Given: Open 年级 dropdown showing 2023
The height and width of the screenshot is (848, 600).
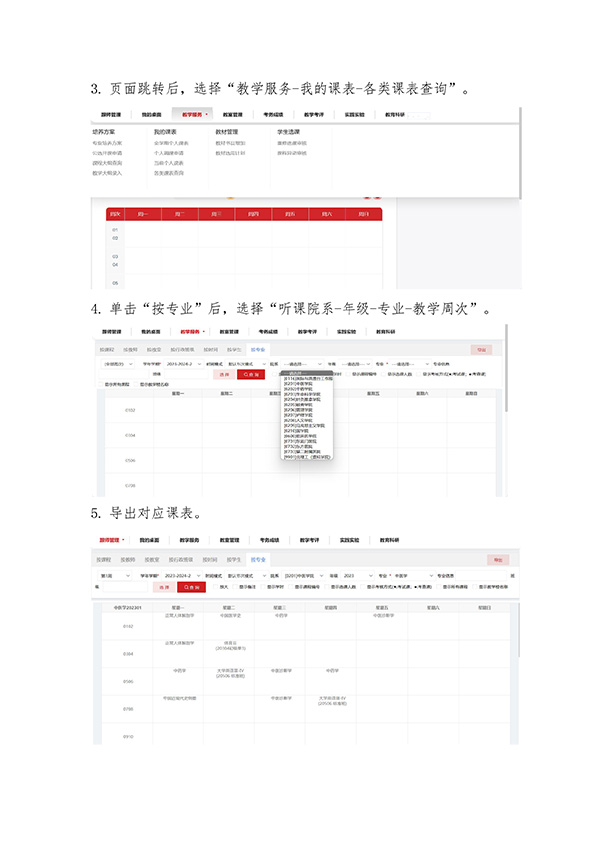Looking at the screenshot, I should point(357,575).
